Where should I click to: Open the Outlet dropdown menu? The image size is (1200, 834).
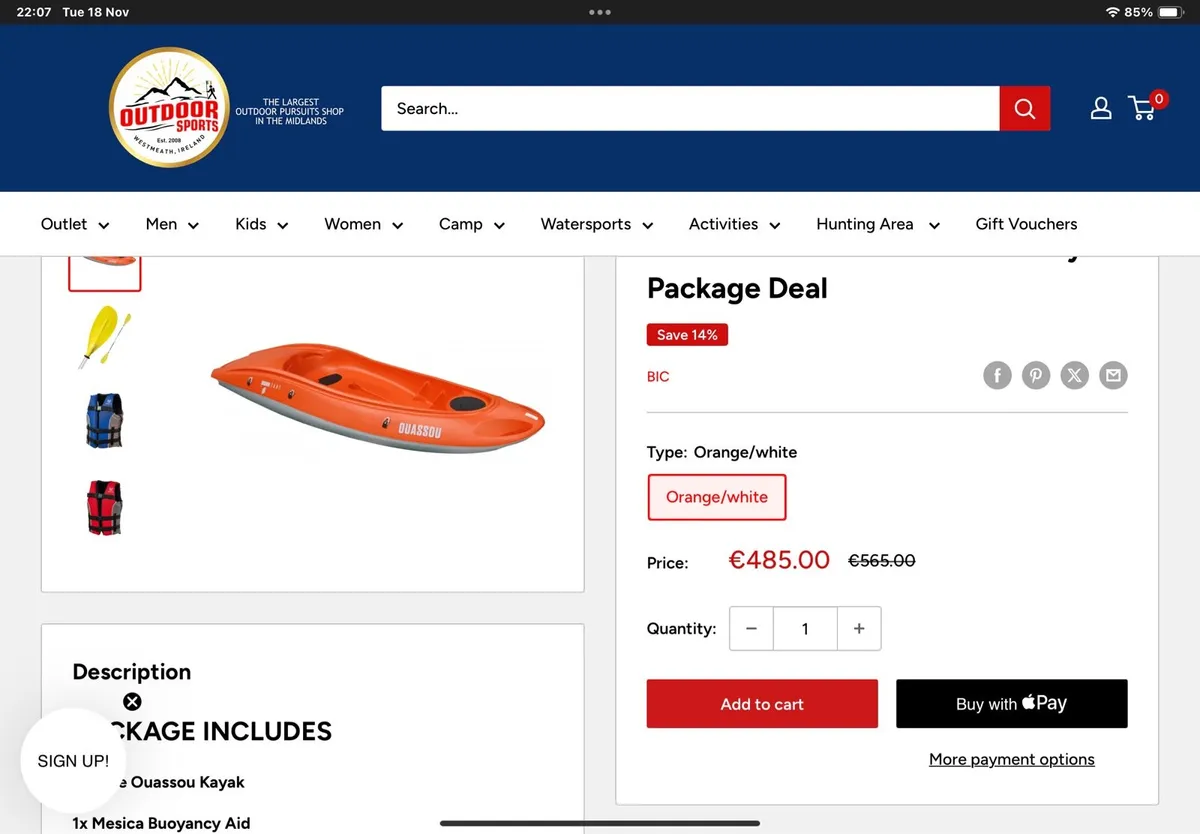(x=74, y=224)
